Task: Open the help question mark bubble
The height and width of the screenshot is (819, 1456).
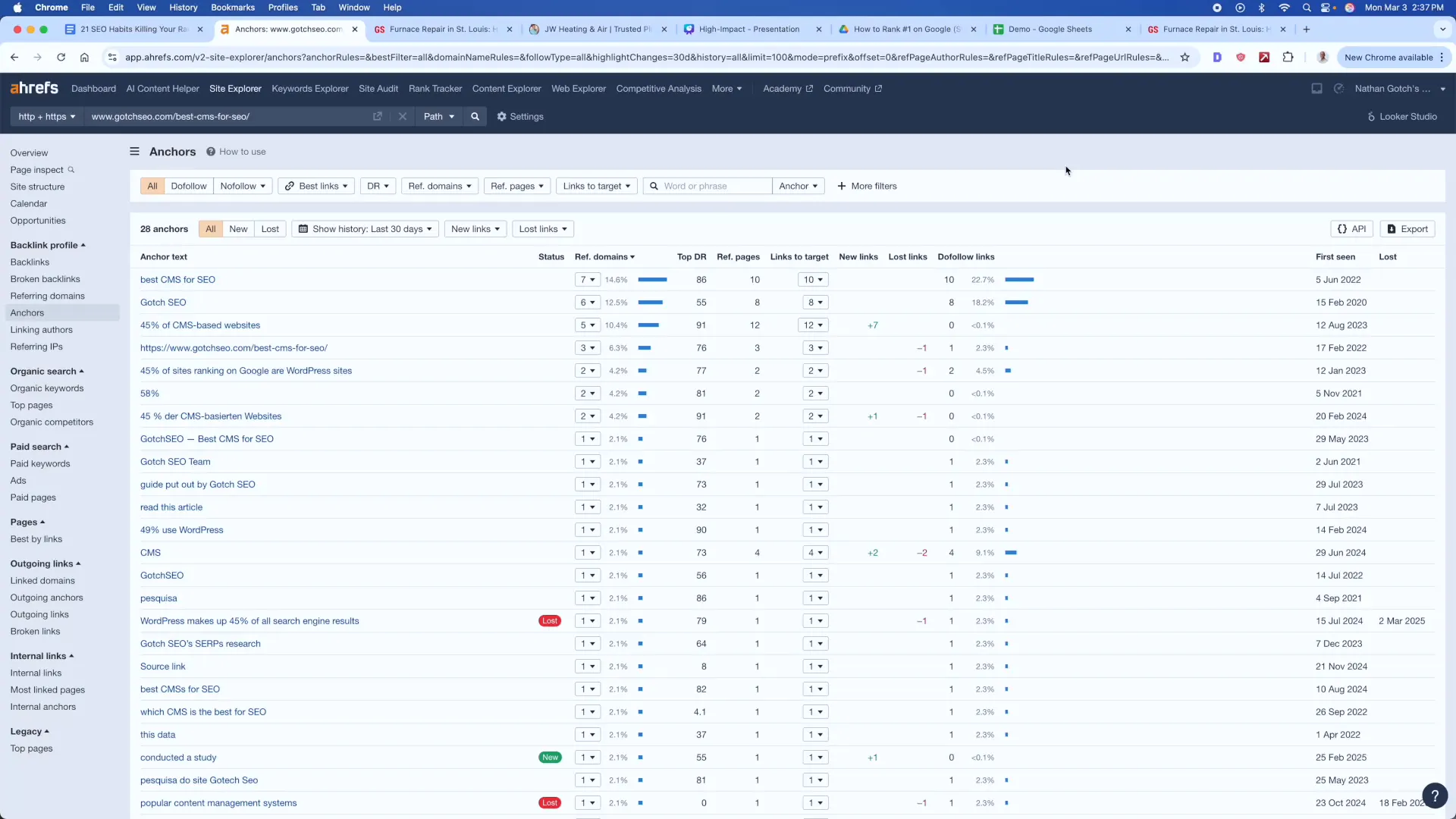Action: pyautogui.click(x=1434, y=795)
